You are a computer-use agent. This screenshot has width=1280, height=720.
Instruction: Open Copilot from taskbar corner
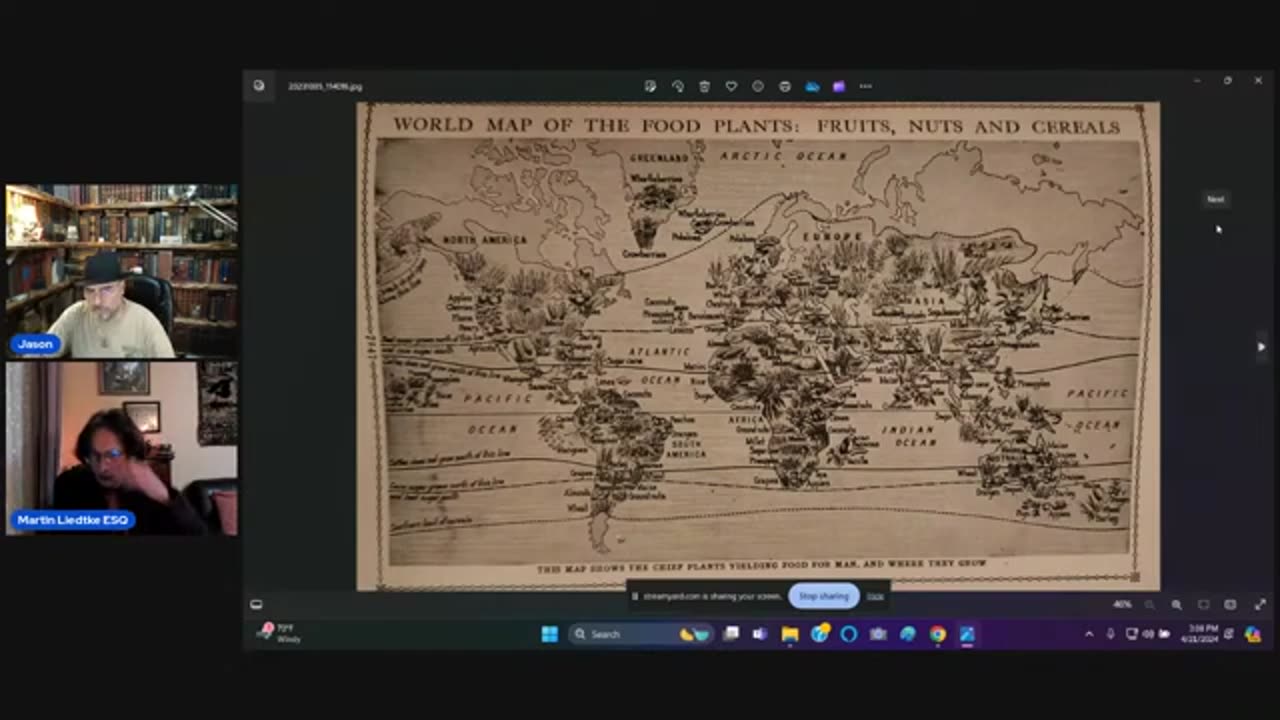pyautogui.click(x=1253, y=634)
